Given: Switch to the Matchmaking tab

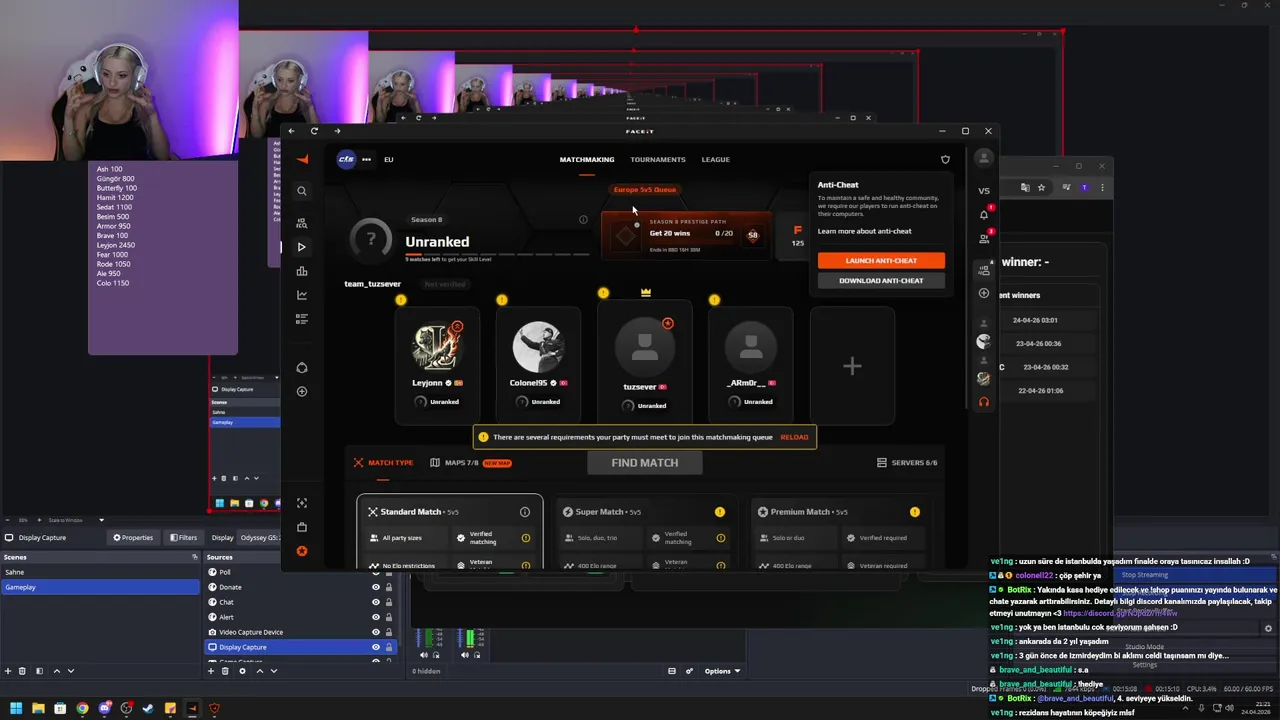Looking at the screenshot, I should click(587, 159).
